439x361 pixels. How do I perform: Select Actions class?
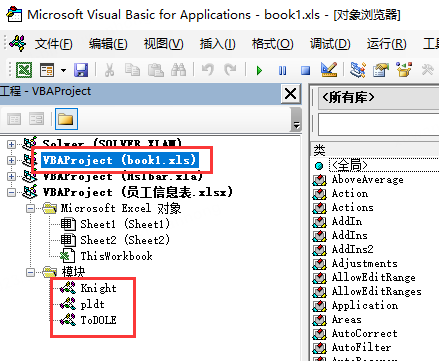(353, 208)
